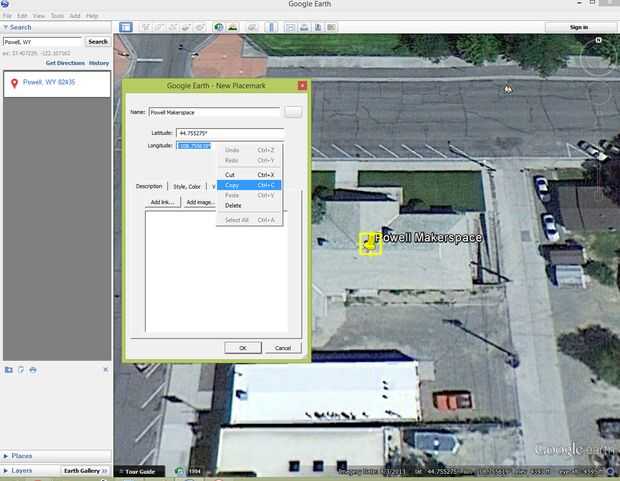
Task: Click the search box containing Powell, WY
Action: (x=42, y=42)
